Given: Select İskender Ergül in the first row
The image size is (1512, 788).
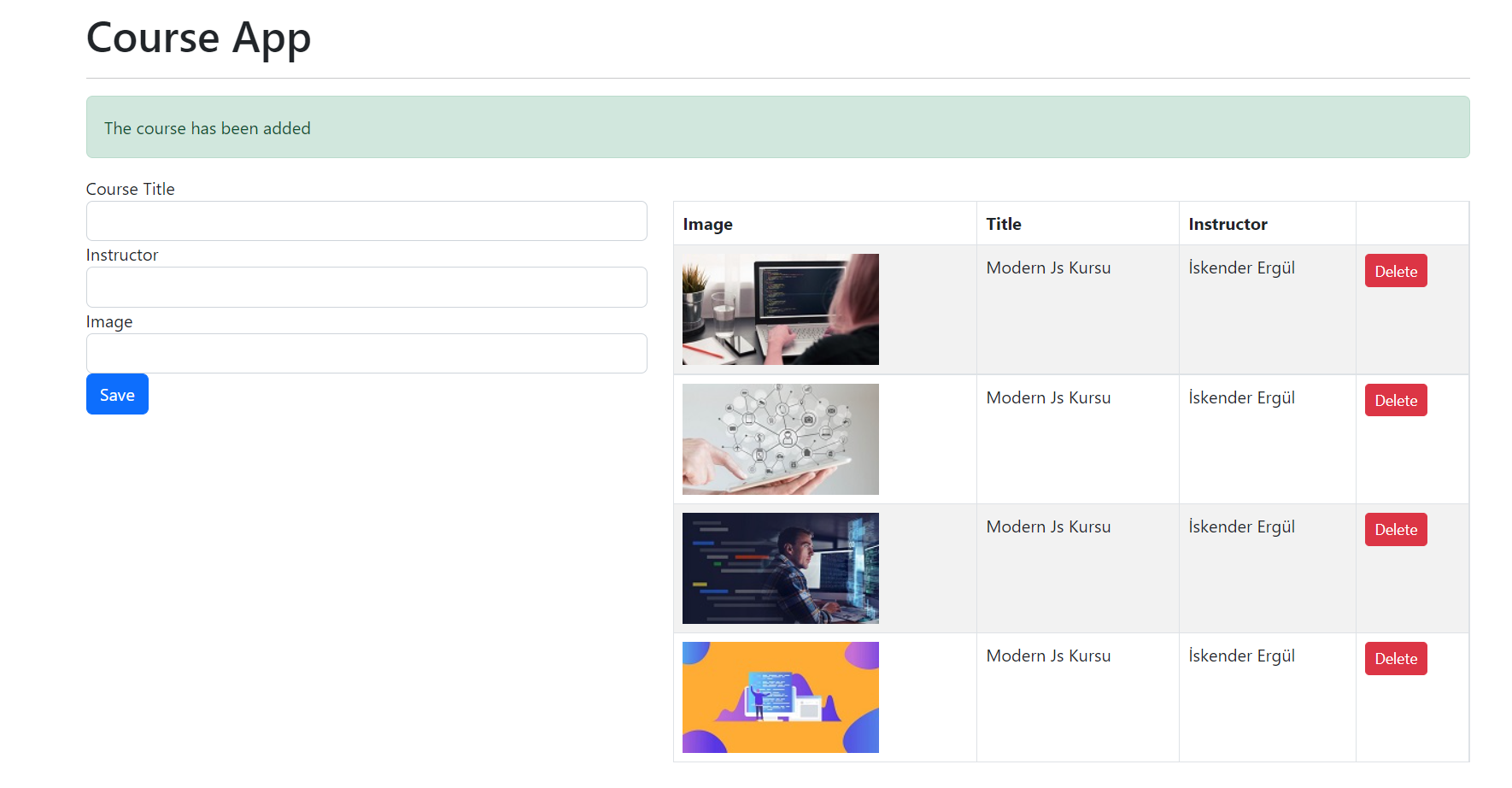Looking at the screenshot, I should click(x=1240, y=267).
